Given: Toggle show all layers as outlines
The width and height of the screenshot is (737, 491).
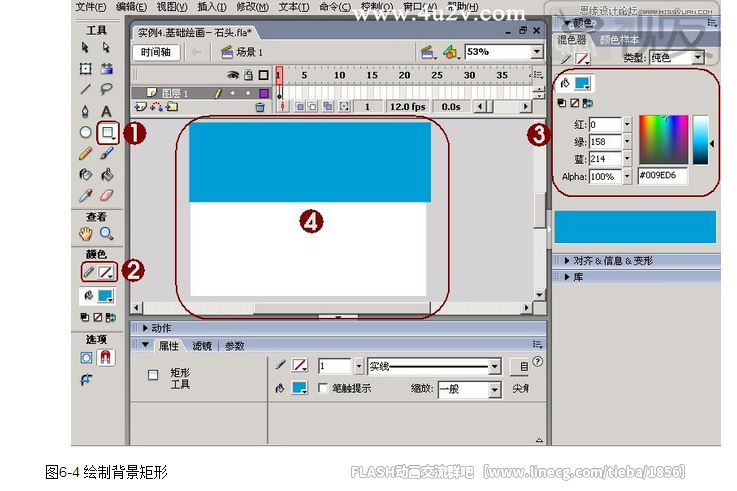Looking at the screenshot, I should 264,75.
